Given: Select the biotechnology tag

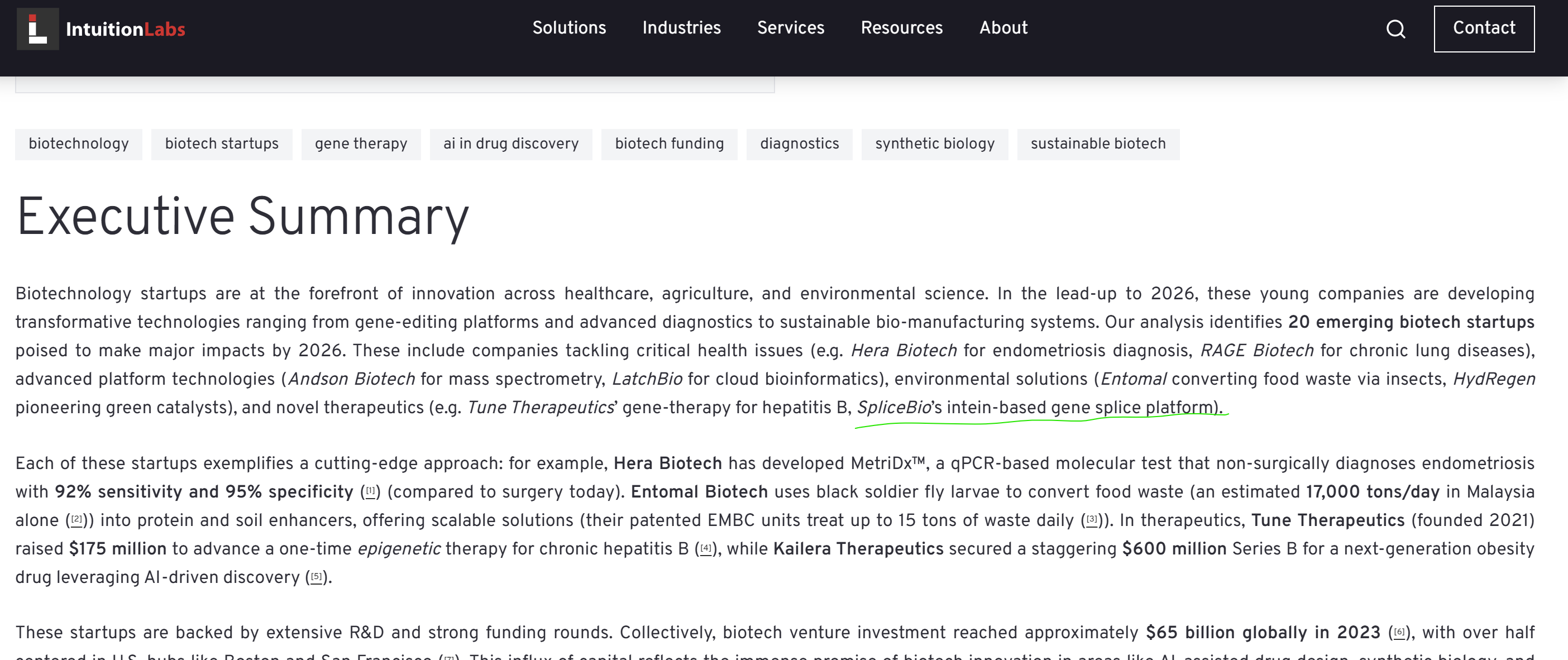Looking at the screenshot, I should (79, 144).
